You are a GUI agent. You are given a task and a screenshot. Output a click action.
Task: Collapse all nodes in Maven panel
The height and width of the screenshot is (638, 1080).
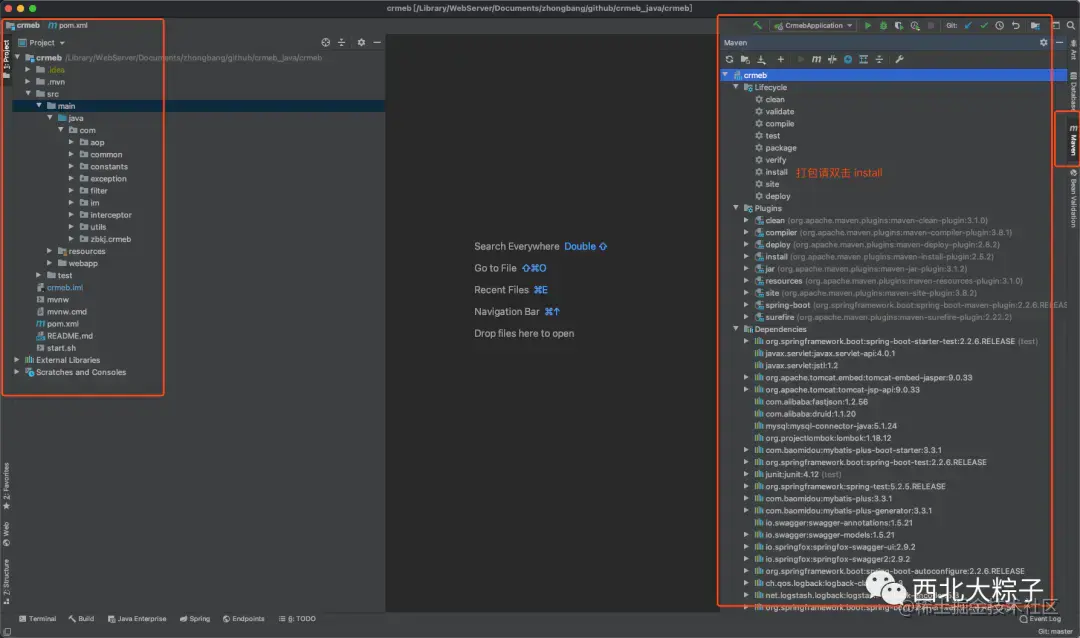[879, 59]
